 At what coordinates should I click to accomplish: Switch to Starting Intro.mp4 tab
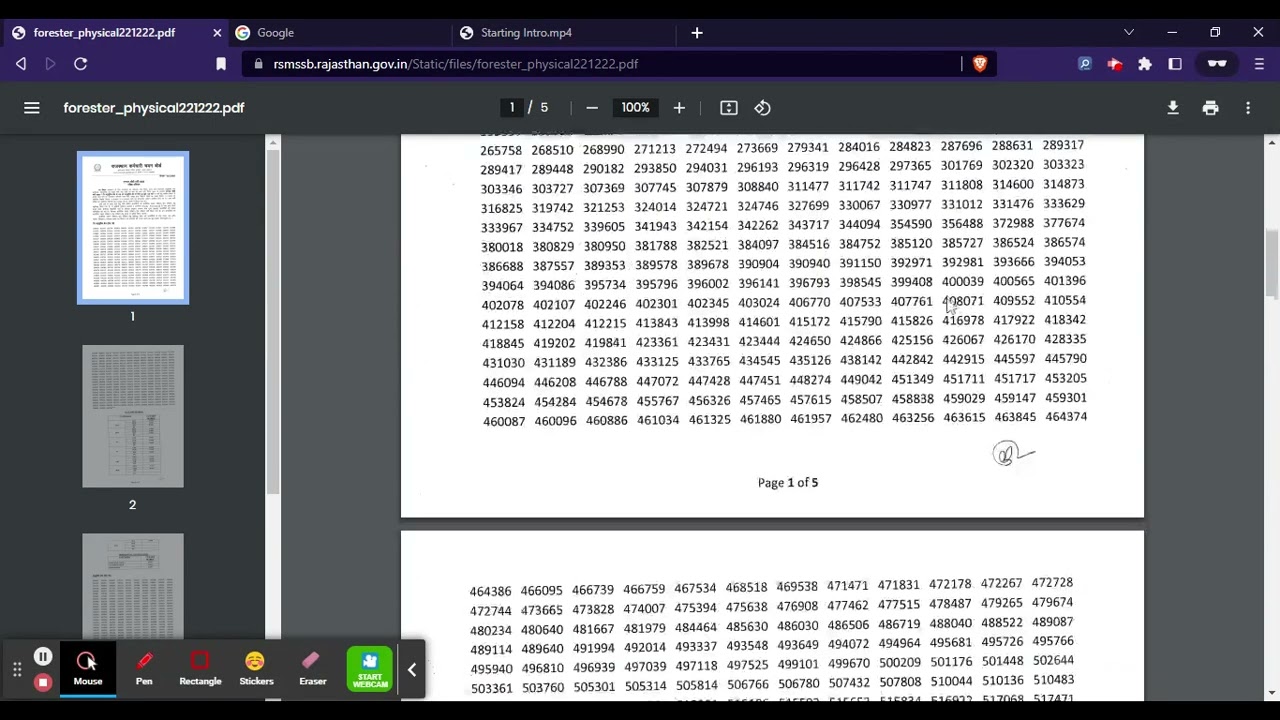pyautogui.click(x=565, y=33)
